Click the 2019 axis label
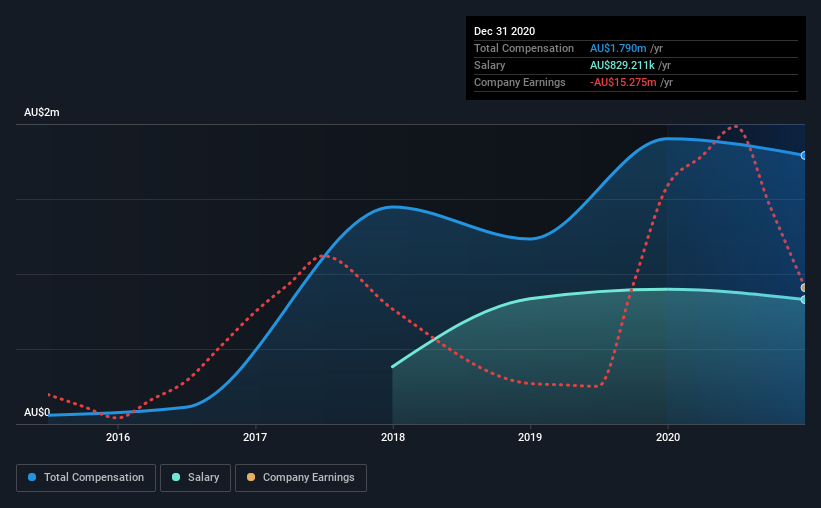The width and height of the screenshot is (821, 508). [x=530, y=437]
